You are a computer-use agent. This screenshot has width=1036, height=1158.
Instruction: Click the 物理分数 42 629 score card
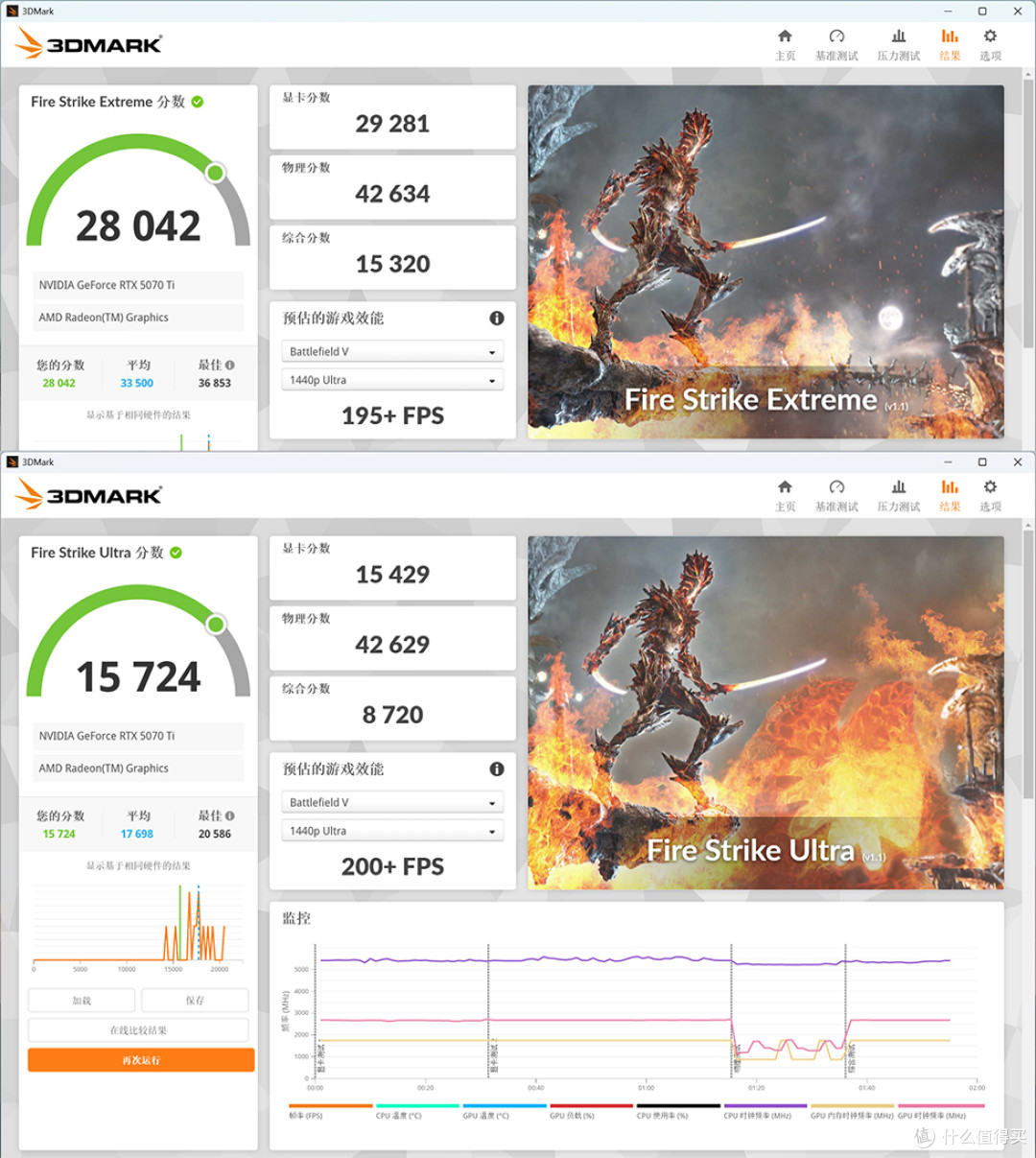[x=392, y=638]
